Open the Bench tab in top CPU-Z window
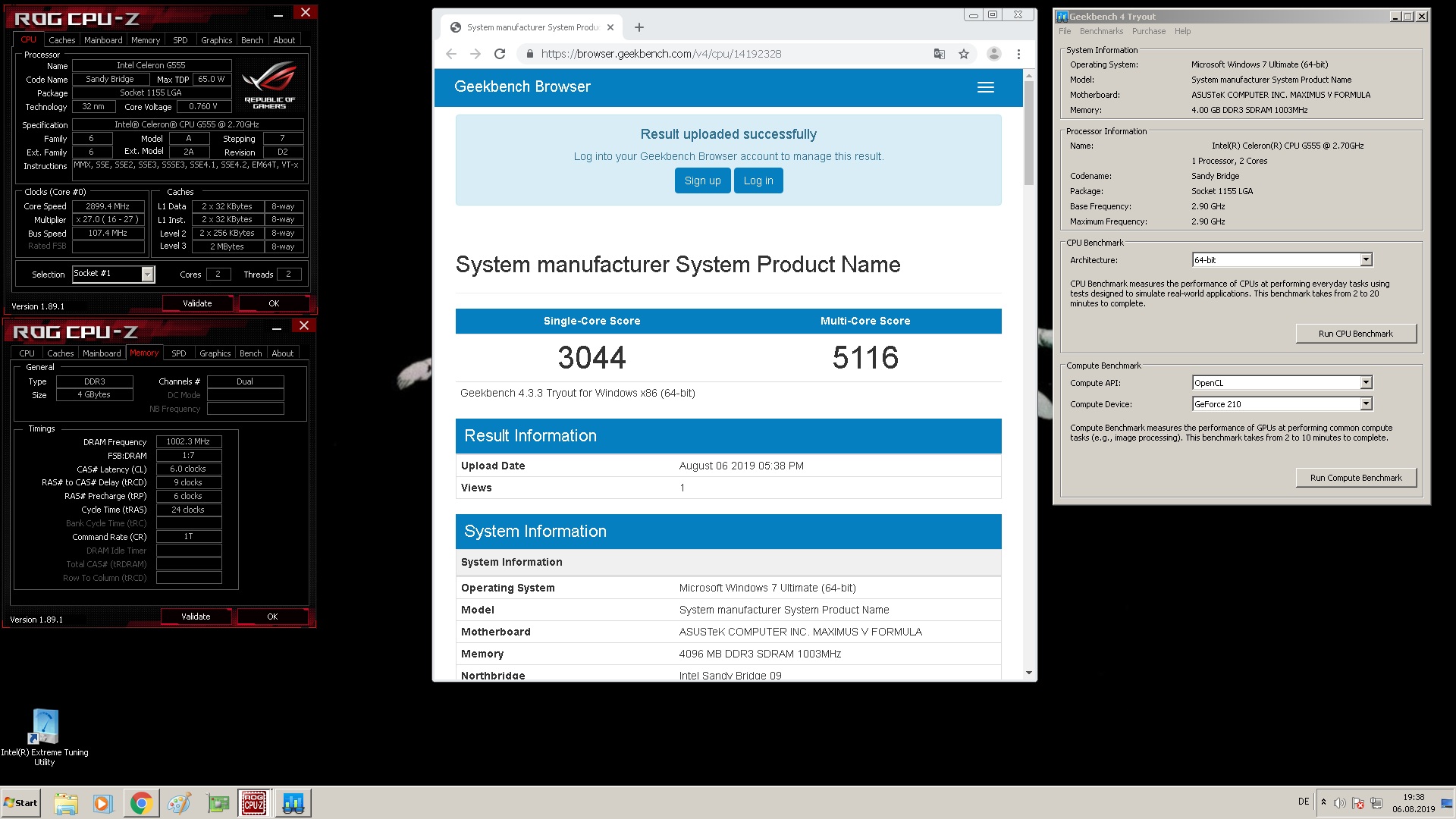Screen dimensions: 1456x819 click(253, 40)
